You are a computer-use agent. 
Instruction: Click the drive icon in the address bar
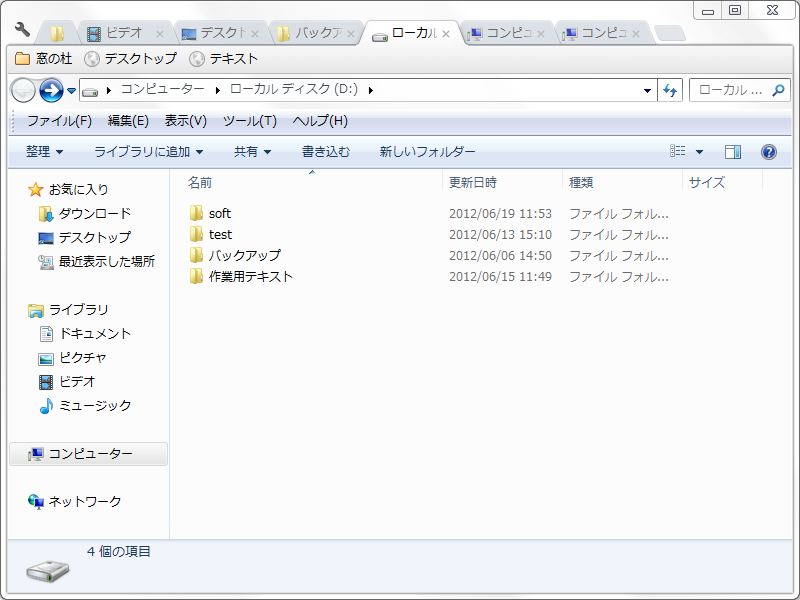[x=90, y=91]
